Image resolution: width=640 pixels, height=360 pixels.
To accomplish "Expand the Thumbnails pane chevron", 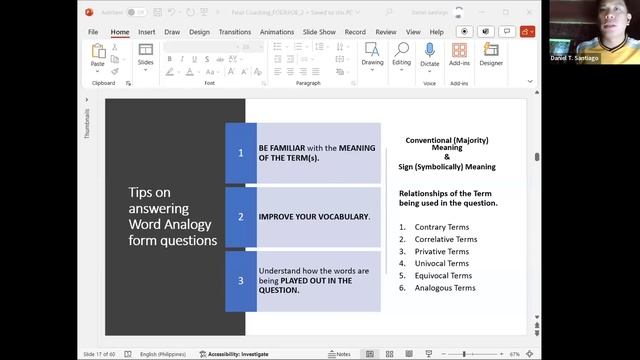I will point(87,100).
